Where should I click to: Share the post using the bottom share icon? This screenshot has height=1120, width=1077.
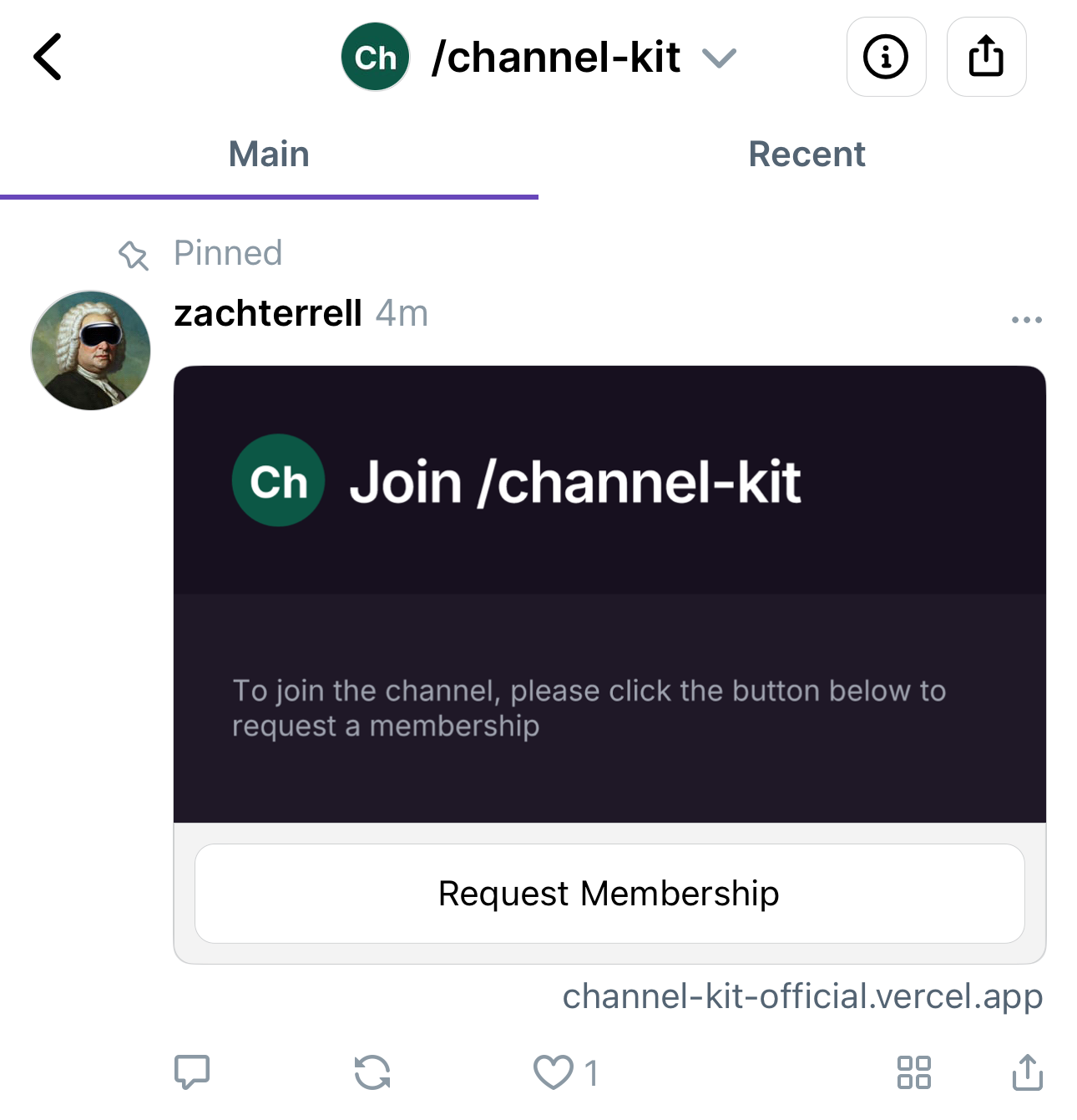[1028, 1072]
